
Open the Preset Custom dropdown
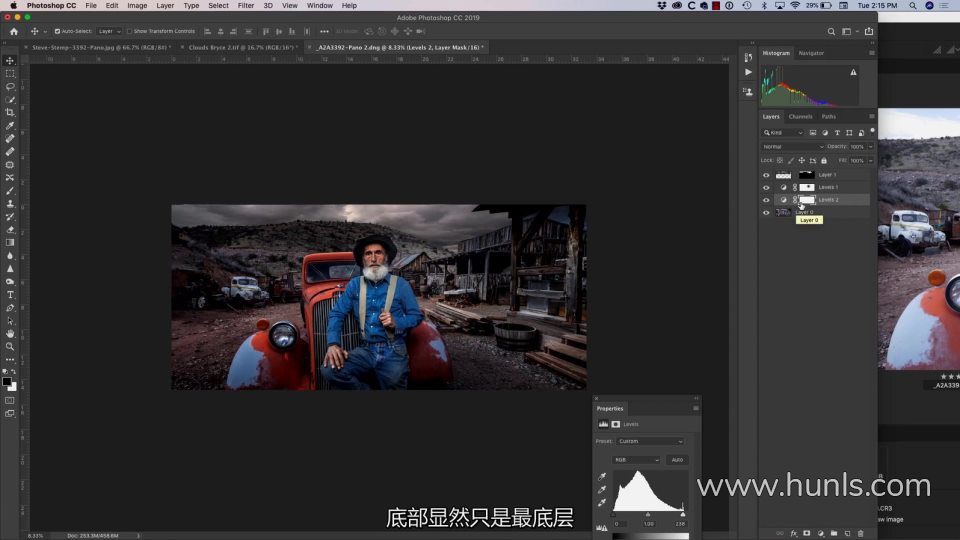(650, 441)
